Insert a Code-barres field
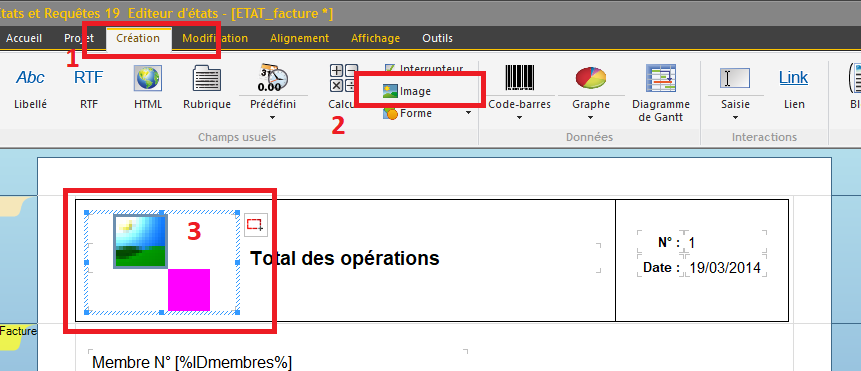 (x=519, y=88)
